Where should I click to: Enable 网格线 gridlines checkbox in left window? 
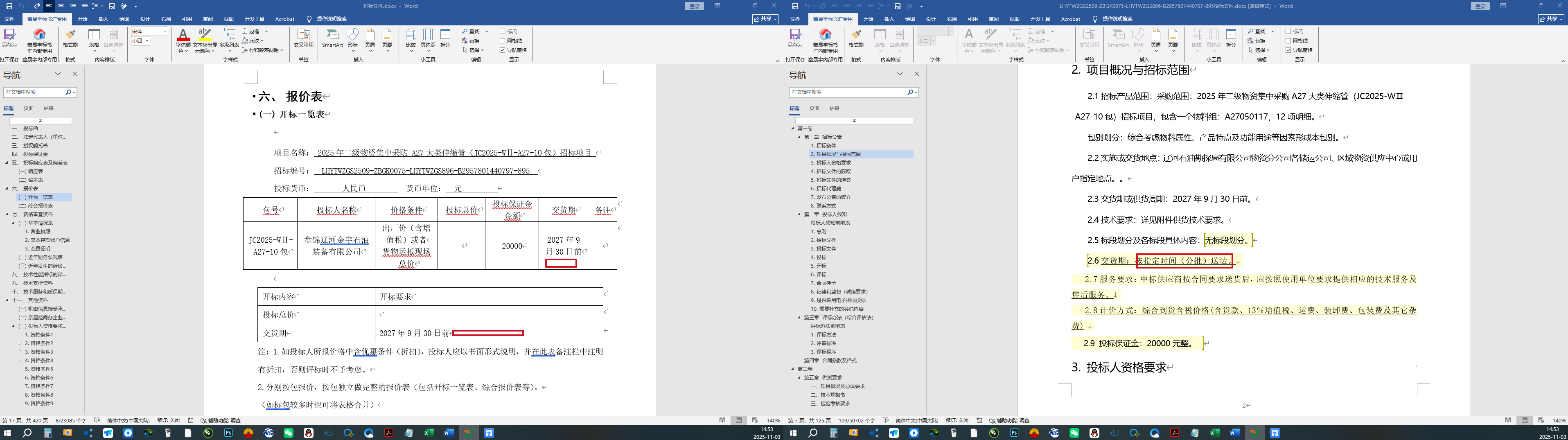pos(503,41)
